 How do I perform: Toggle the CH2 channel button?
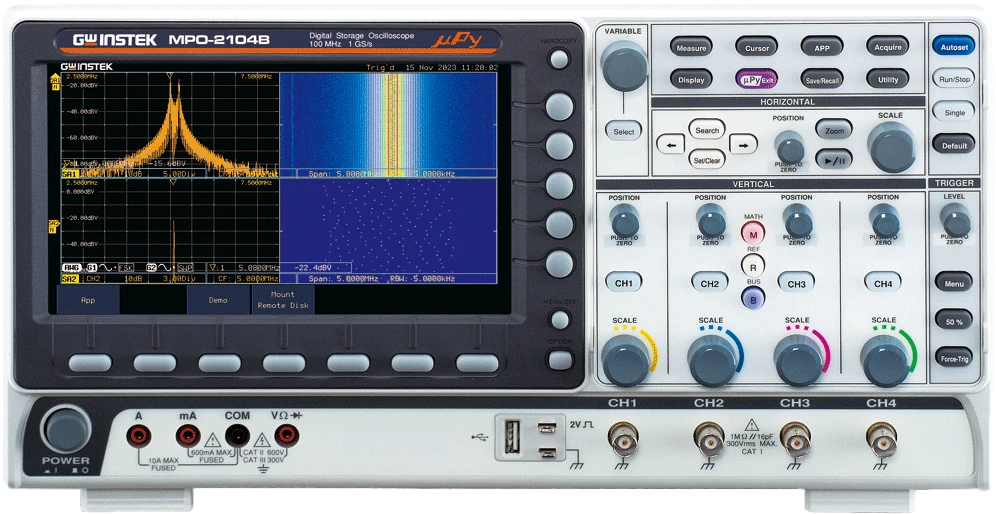coord(710,283)
